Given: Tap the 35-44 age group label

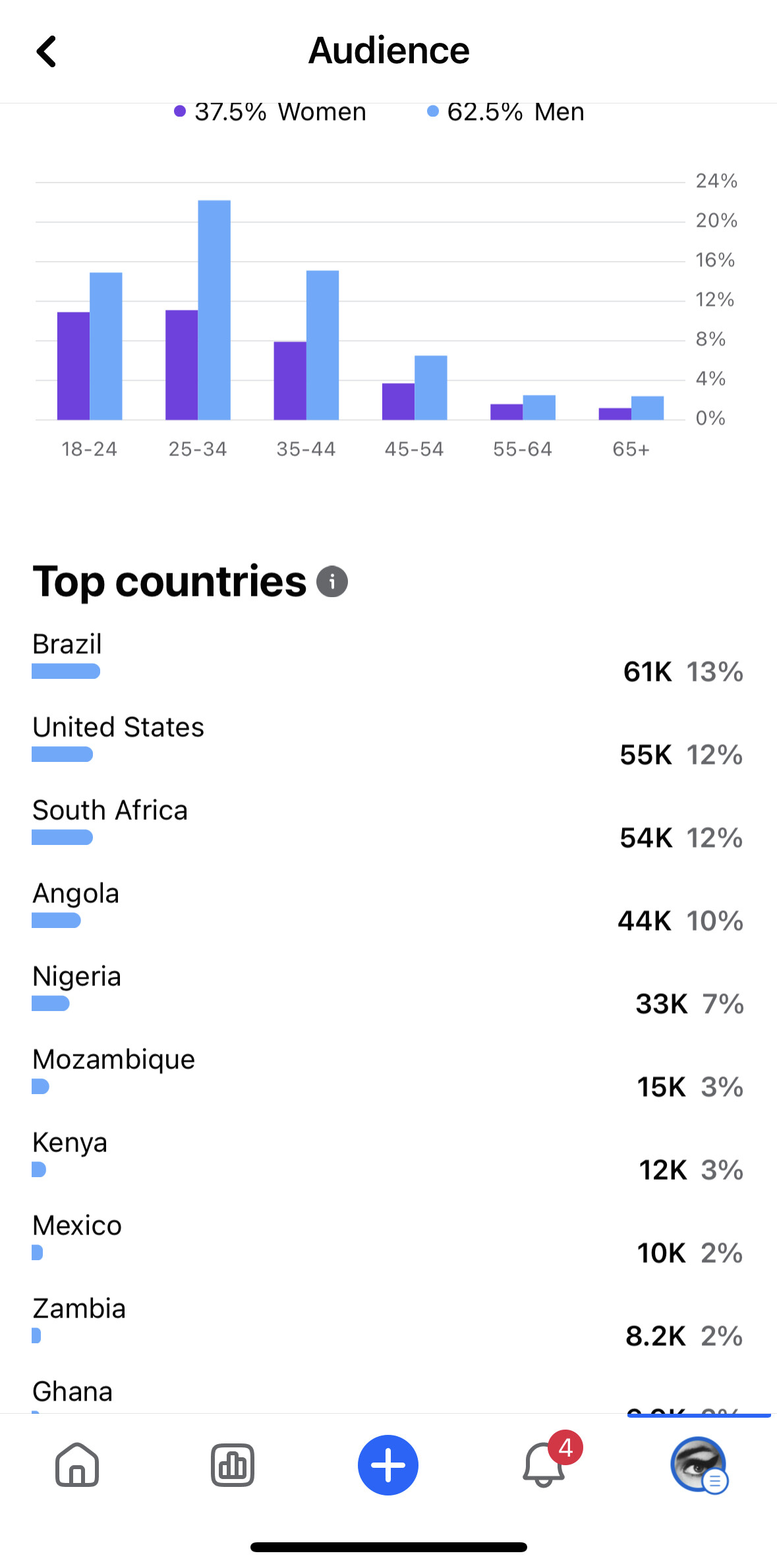Looking at the screenshot, I should pos(306,450).
